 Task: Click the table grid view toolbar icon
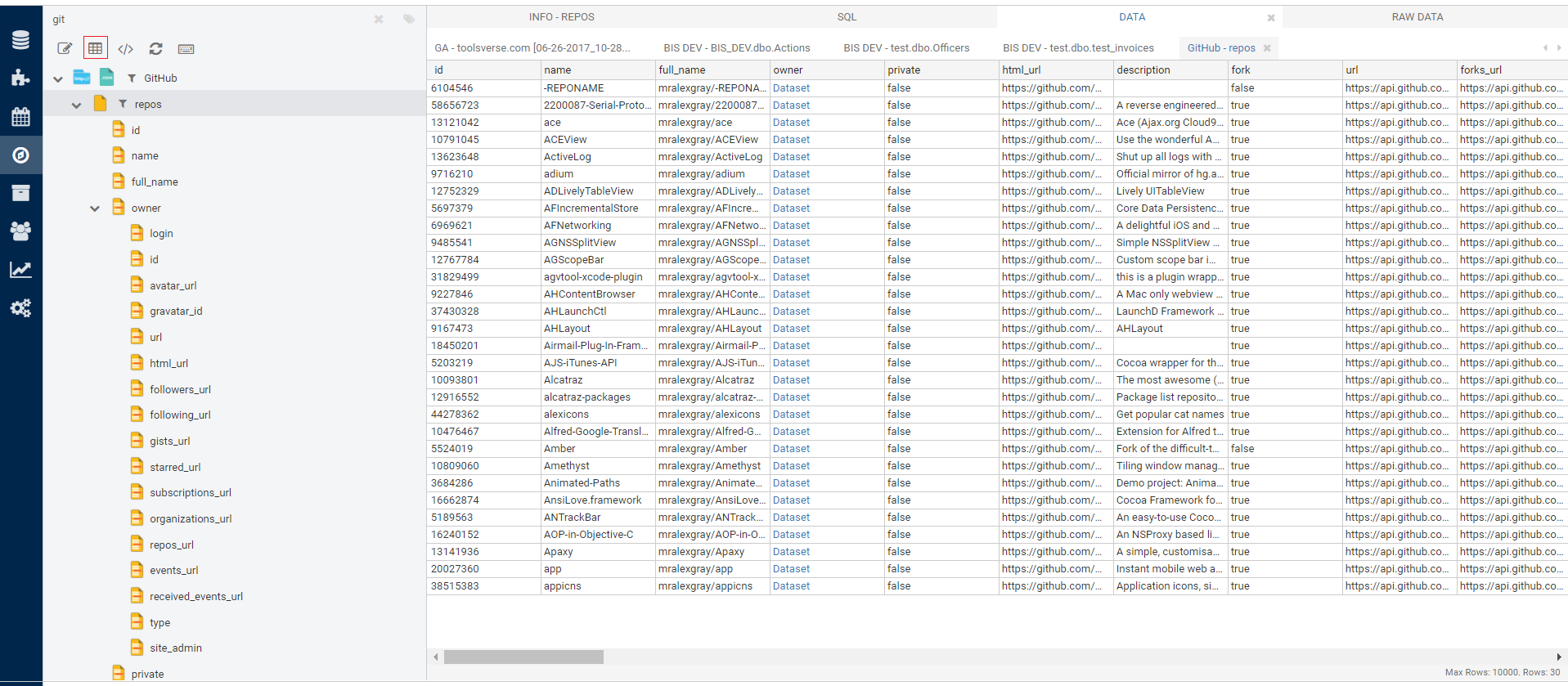click(x=96, y=48)
